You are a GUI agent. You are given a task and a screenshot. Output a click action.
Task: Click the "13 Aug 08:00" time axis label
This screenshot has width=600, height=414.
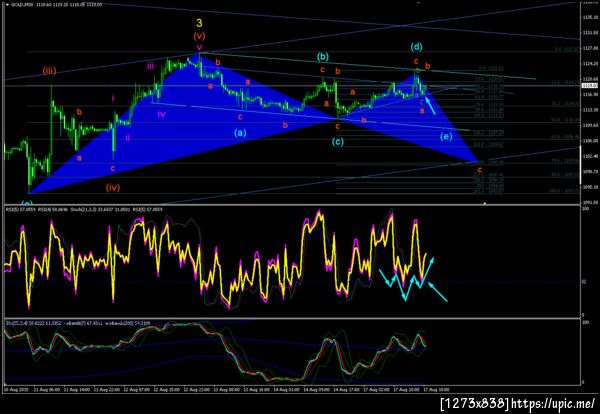[227, 390]
